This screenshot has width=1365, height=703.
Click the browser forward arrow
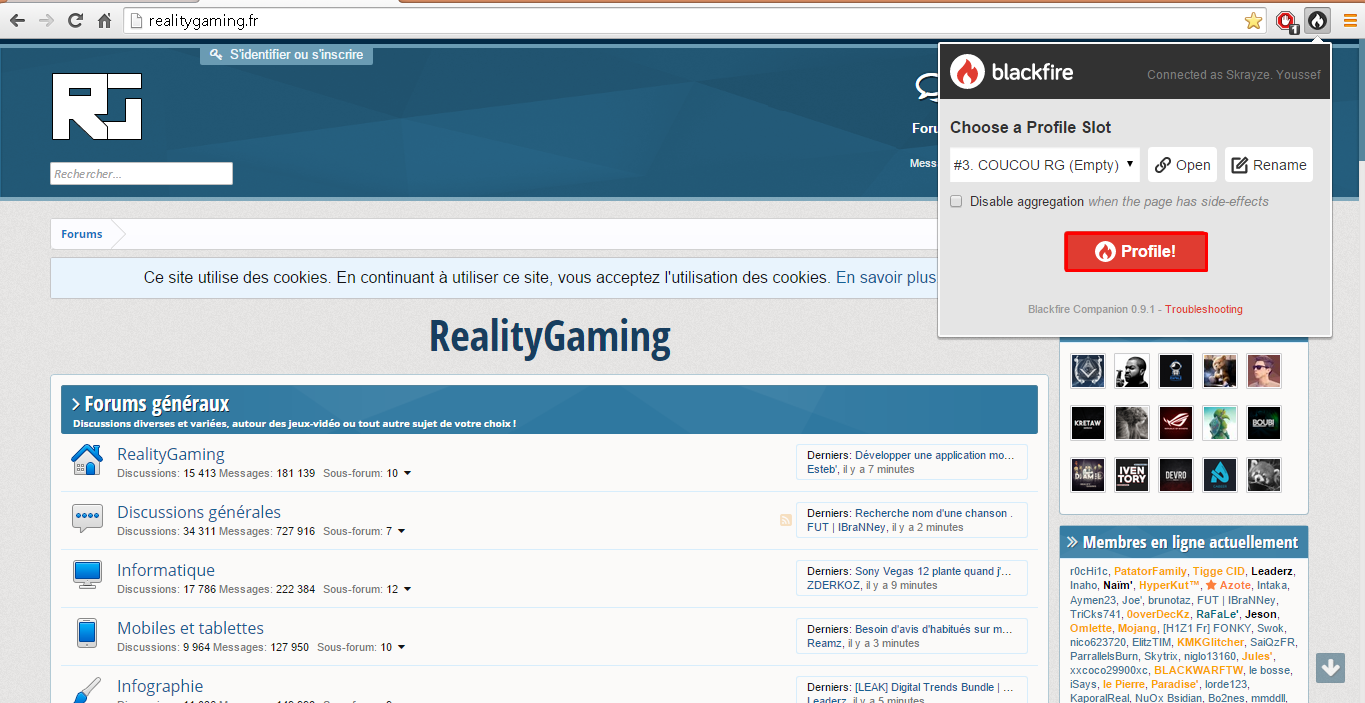click(46, 20)
